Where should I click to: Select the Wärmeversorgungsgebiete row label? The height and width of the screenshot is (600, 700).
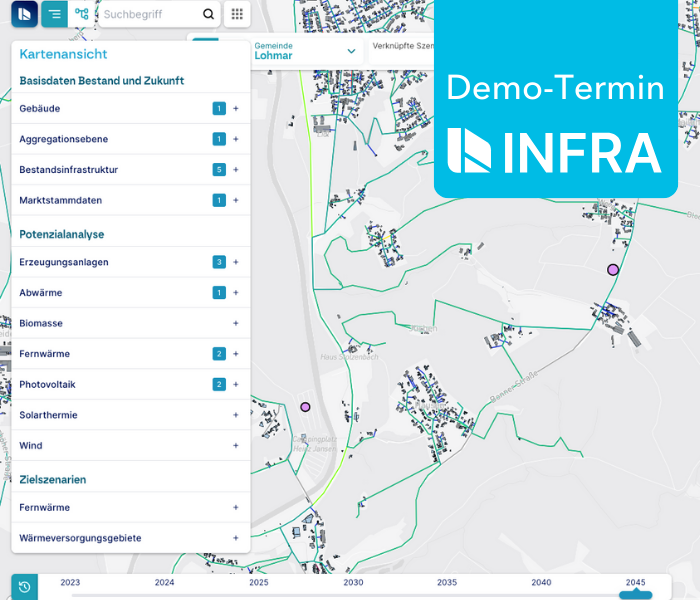[x=80, y=538]
